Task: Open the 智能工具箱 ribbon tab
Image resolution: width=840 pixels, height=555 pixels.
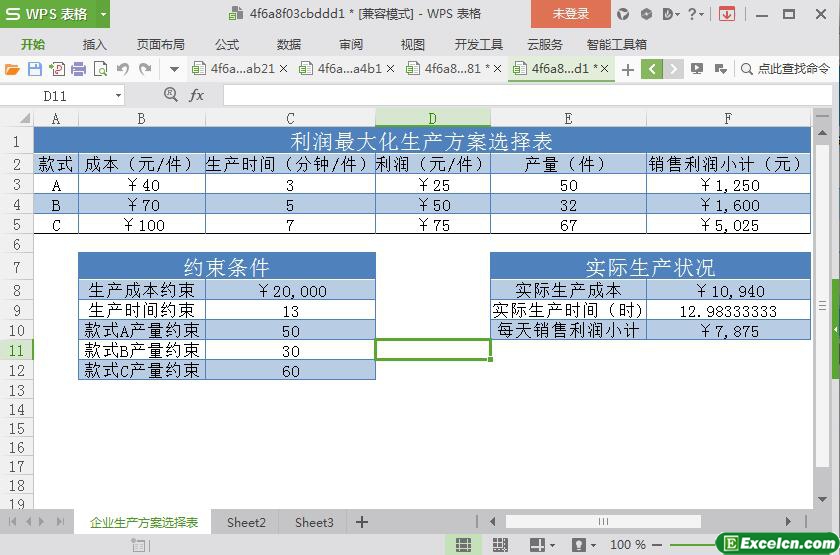Action: [617, 44]
